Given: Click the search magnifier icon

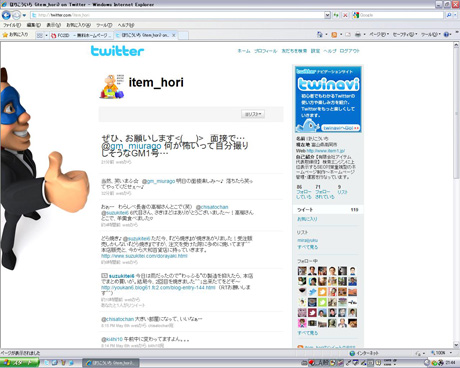Looking at the screenshot, I should 449,15.
